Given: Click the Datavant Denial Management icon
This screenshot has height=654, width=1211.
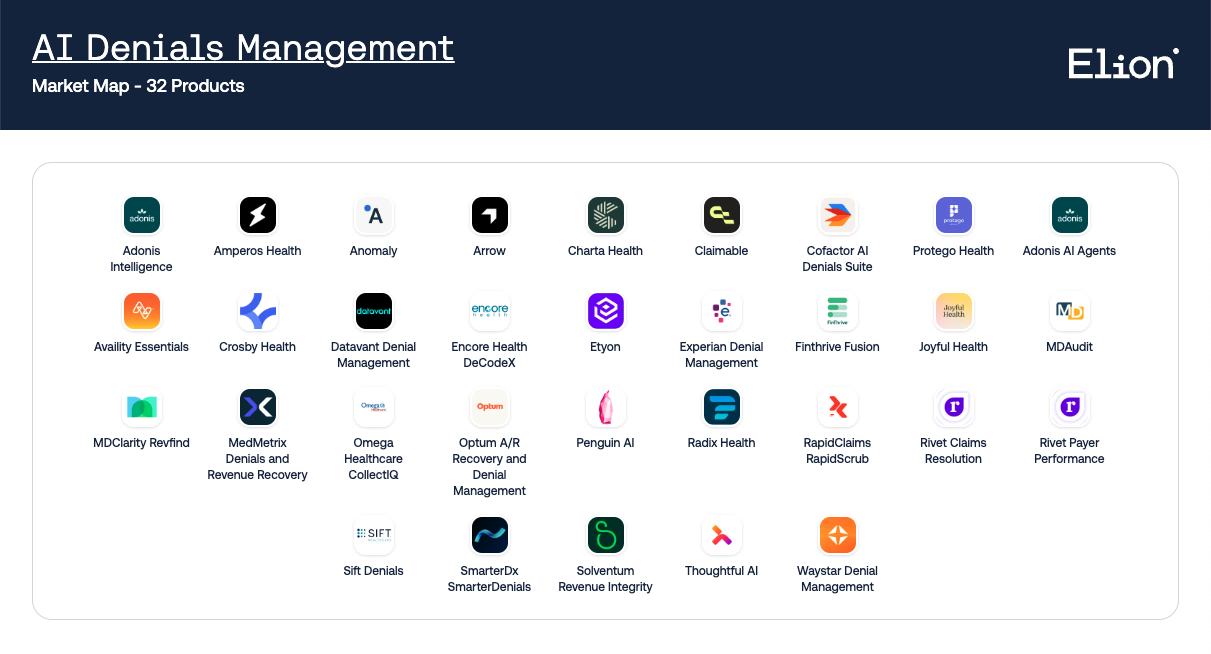Looking at the screenshot, I should tap(373, 311).
